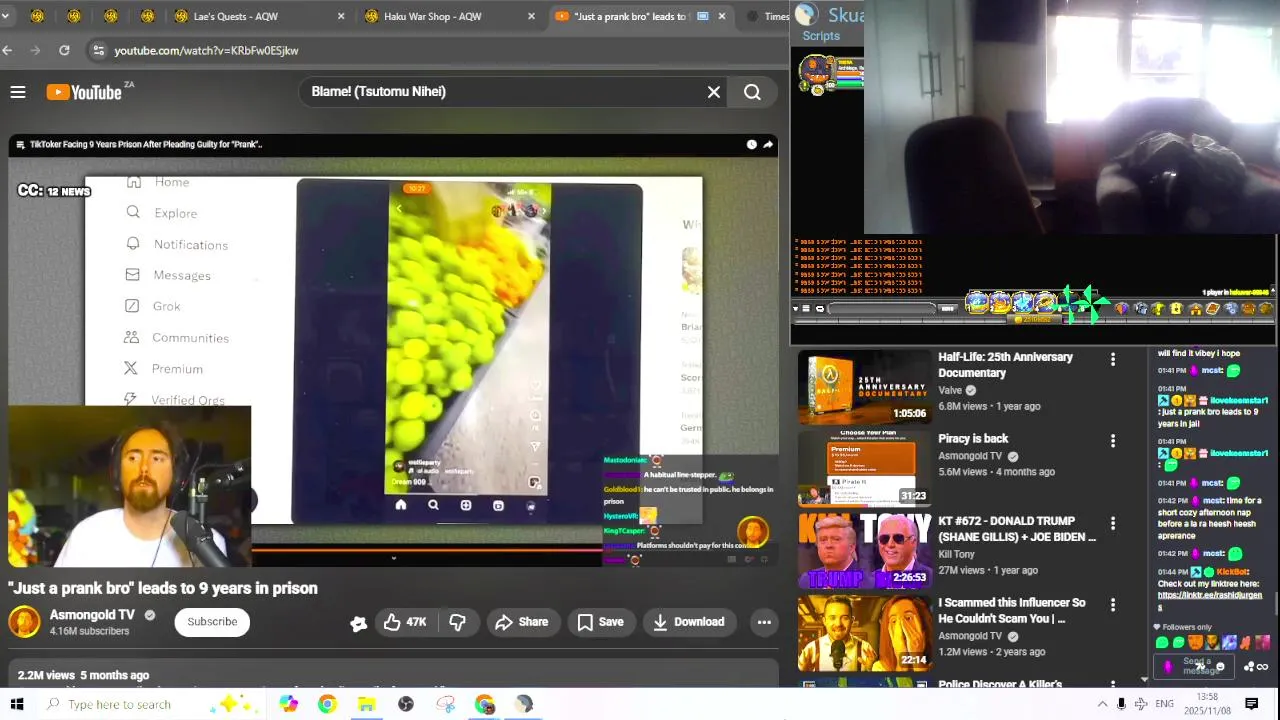Open options for KT #672 video
The height and width of the screenshot is (720, 1280).
click(x=1113, y=523)
